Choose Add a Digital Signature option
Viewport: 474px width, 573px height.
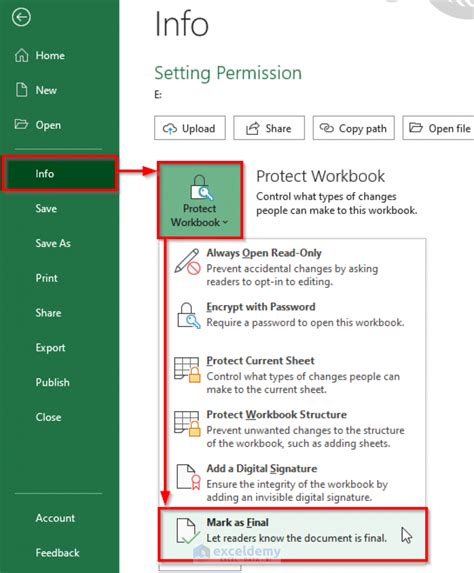pyautogui.click(x=293, y=482)
